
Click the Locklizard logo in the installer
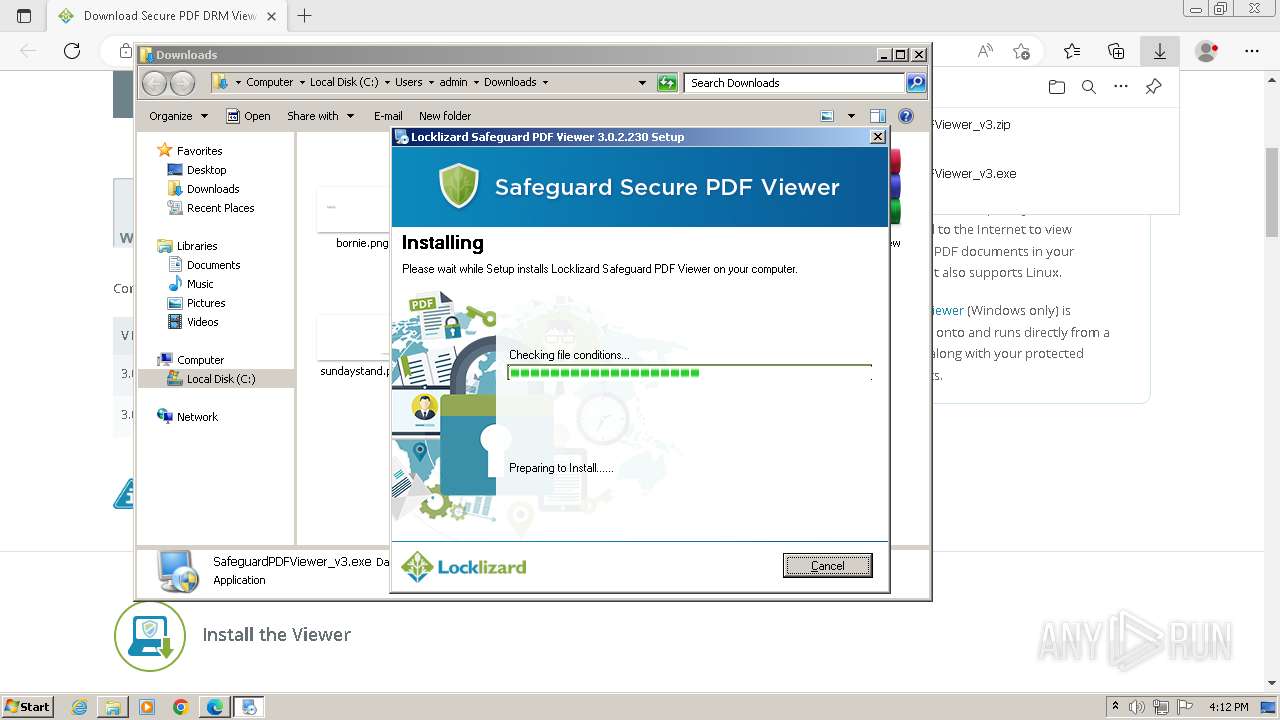(464, 567)
